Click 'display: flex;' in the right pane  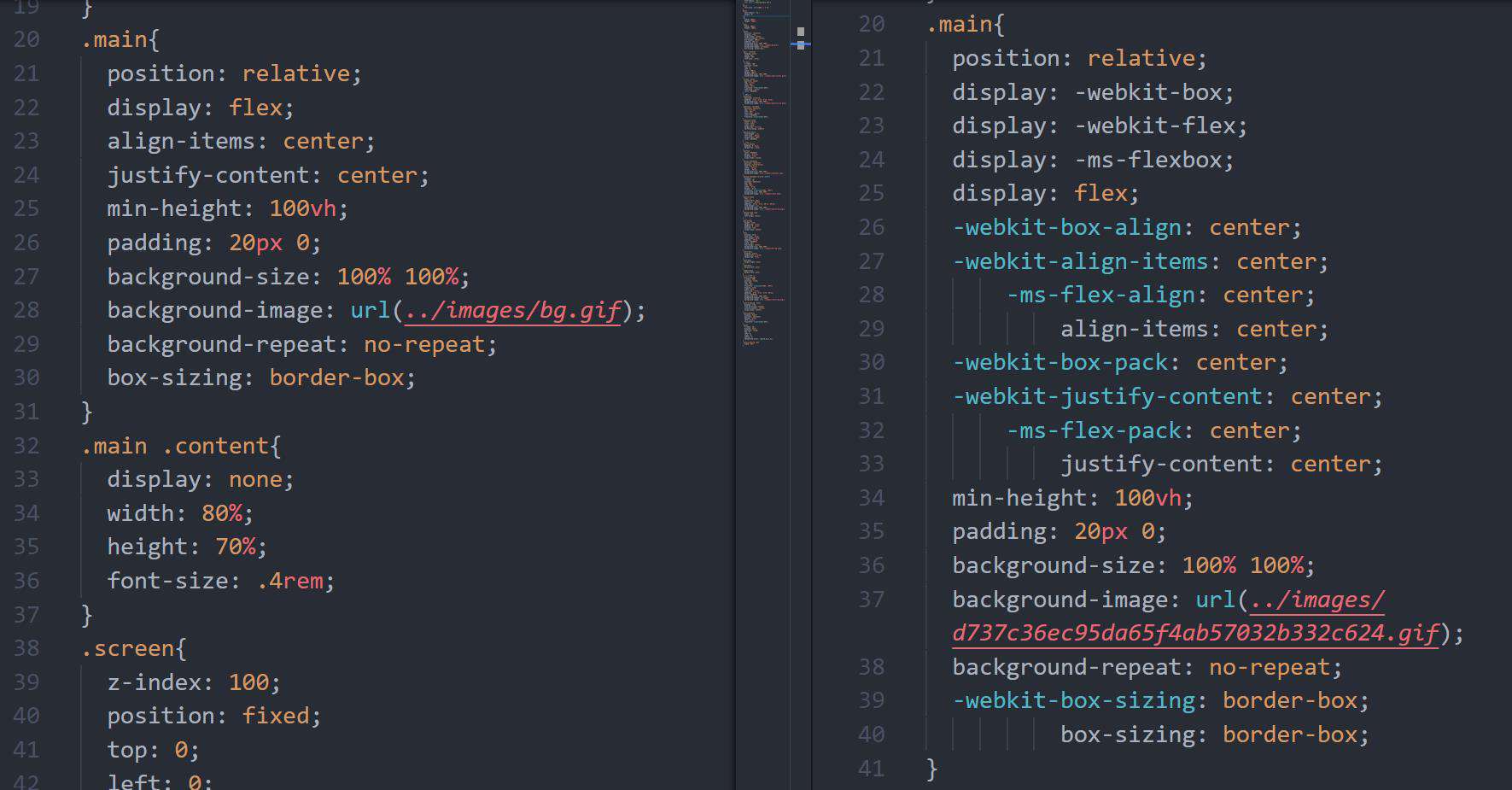[1046, 193]
